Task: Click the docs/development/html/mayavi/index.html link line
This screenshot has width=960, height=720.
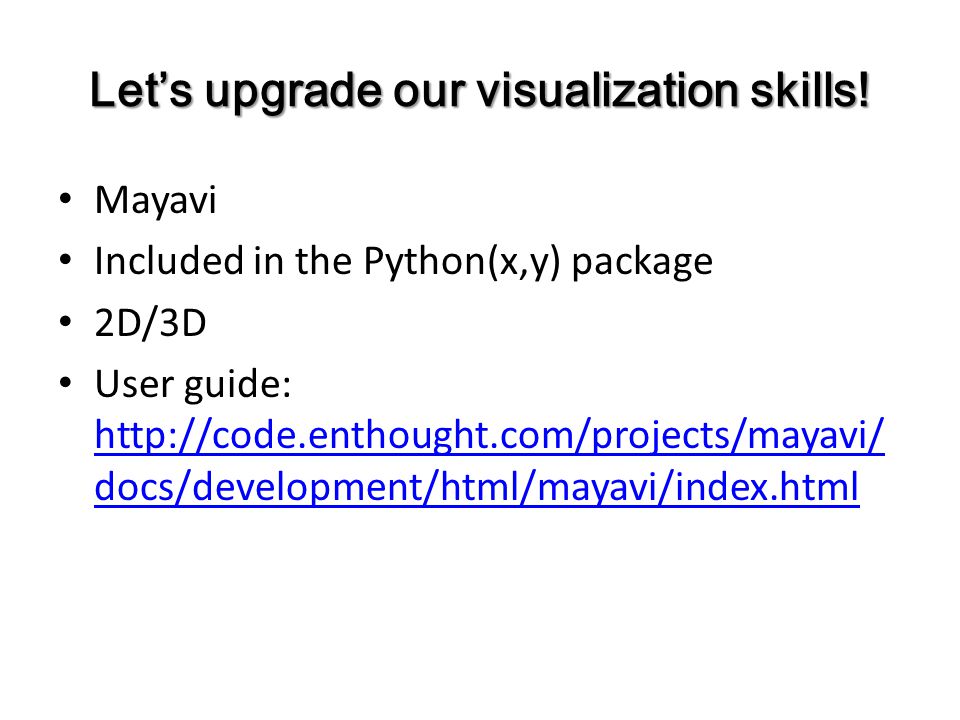Action: point(477,488)
